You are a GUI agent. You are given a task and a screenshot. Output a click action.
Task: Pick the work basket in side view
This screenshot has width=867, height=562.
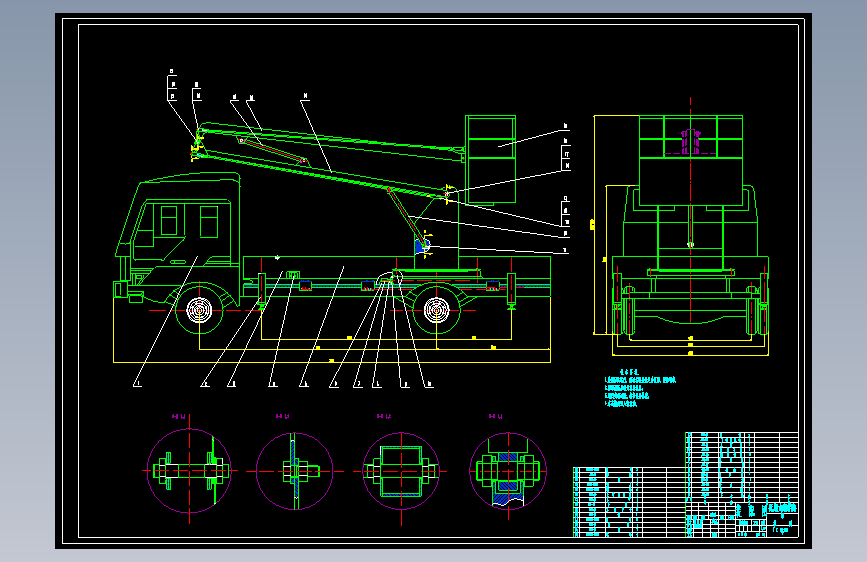(490, 159)
